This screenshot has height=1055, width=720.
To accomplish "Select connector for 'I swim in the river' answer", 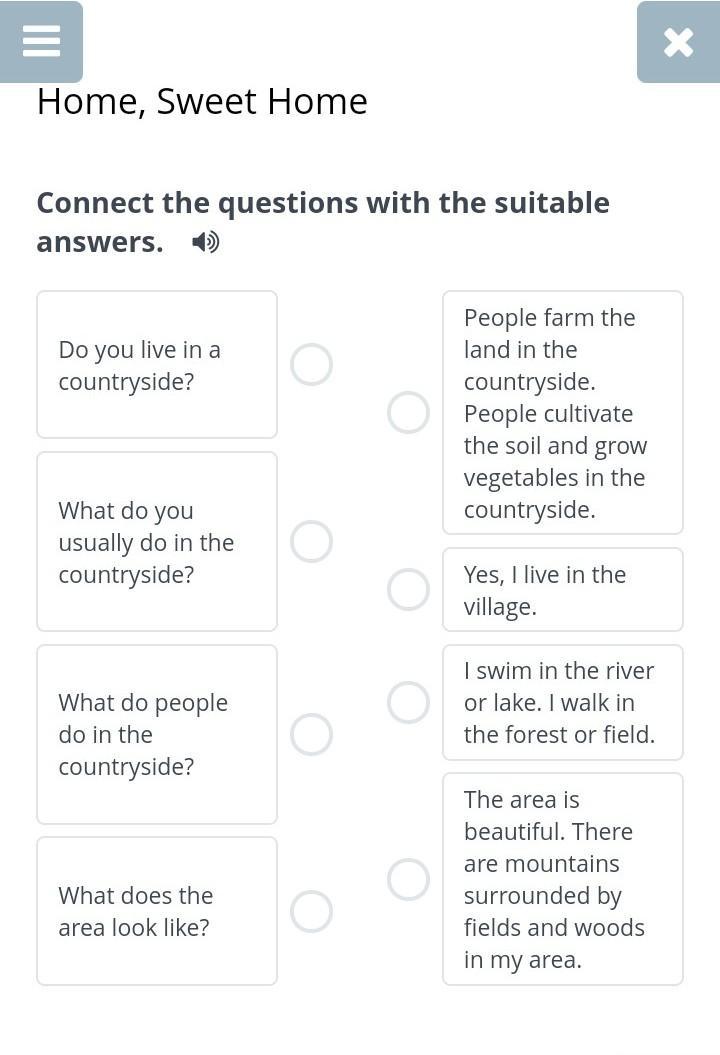I will click(408, 702).
